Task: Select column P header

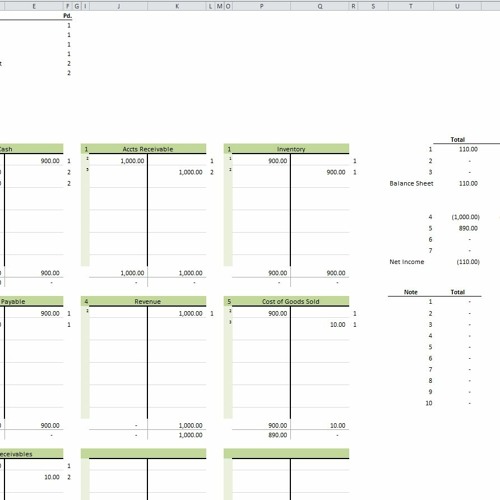Action: pyautogui.click(x=261, y=6)
